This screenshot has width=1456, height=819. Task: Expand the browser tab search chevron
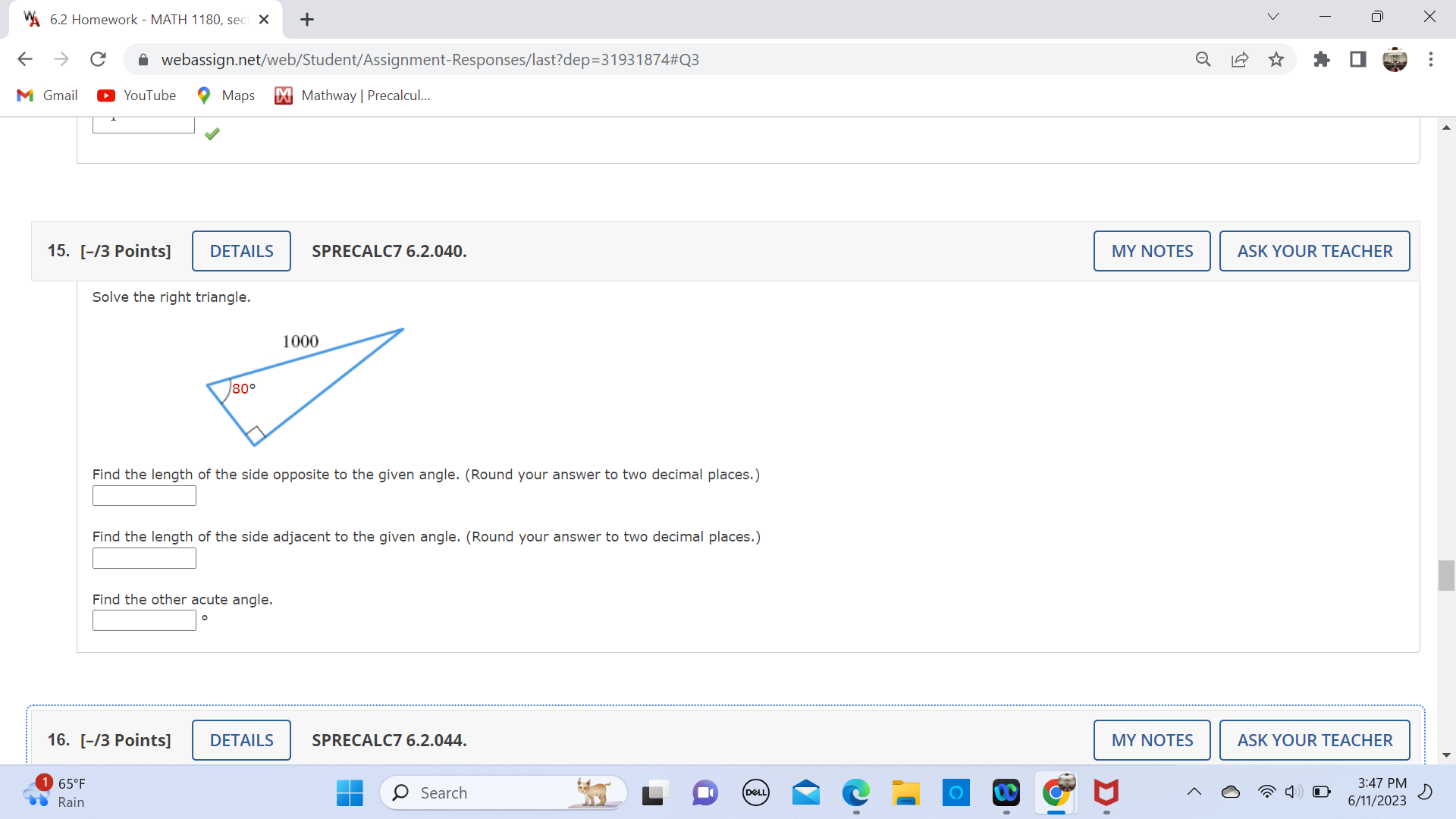click(1273, 16)
